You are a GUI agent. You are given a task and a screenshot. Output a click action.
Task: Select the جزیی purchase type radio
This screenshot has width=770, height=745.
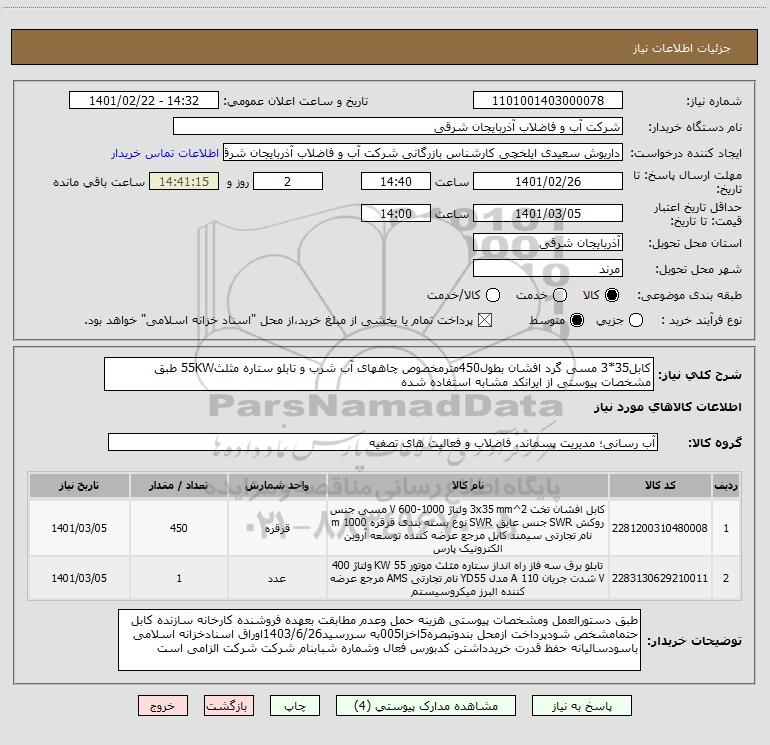[635, 321]
